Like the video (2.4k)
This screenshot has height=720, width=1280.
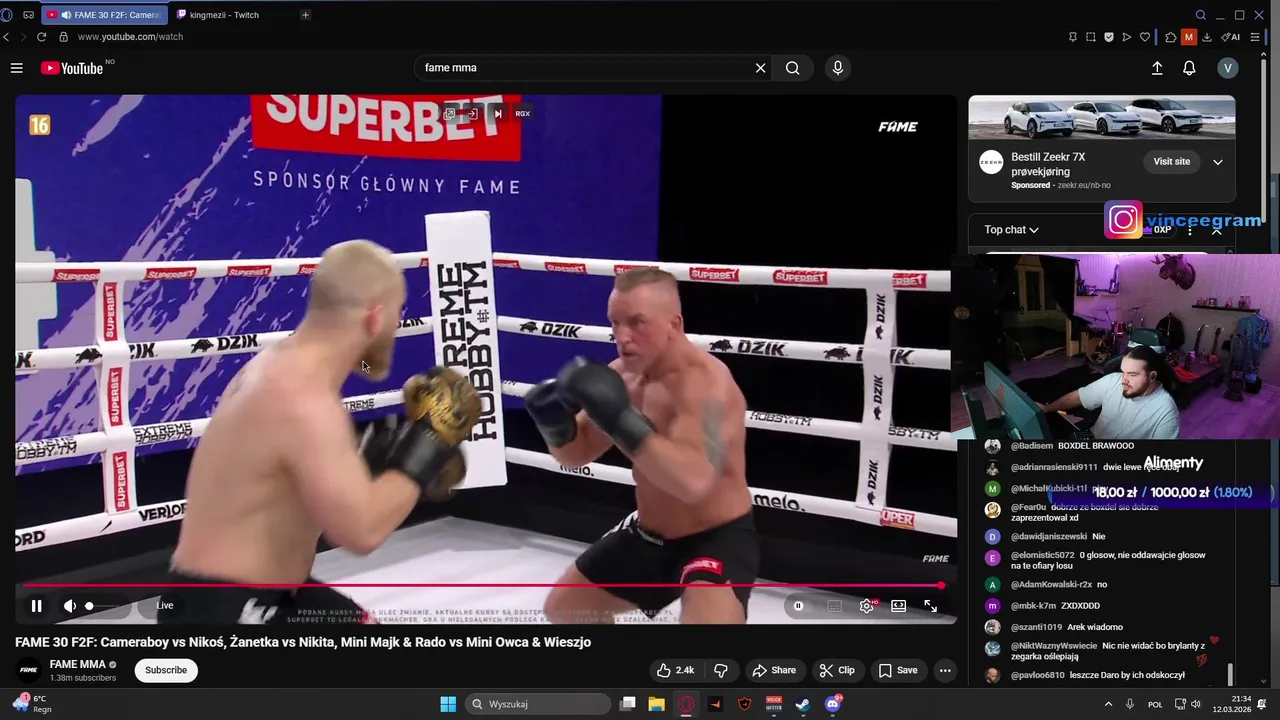675,670
